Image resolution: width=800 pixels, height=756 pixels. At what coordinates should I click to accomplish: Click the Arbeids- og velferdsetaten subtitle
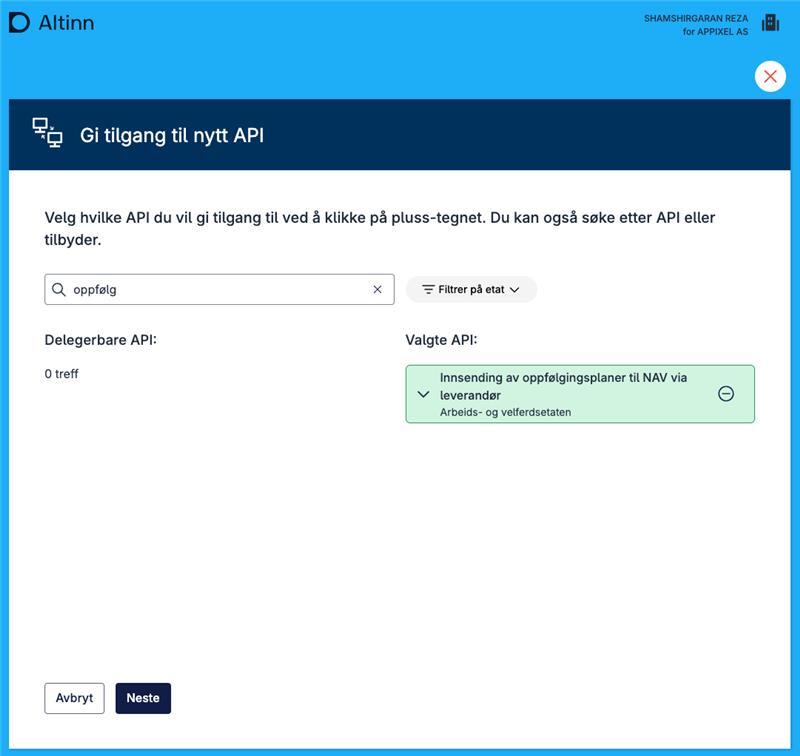[505, 412]
